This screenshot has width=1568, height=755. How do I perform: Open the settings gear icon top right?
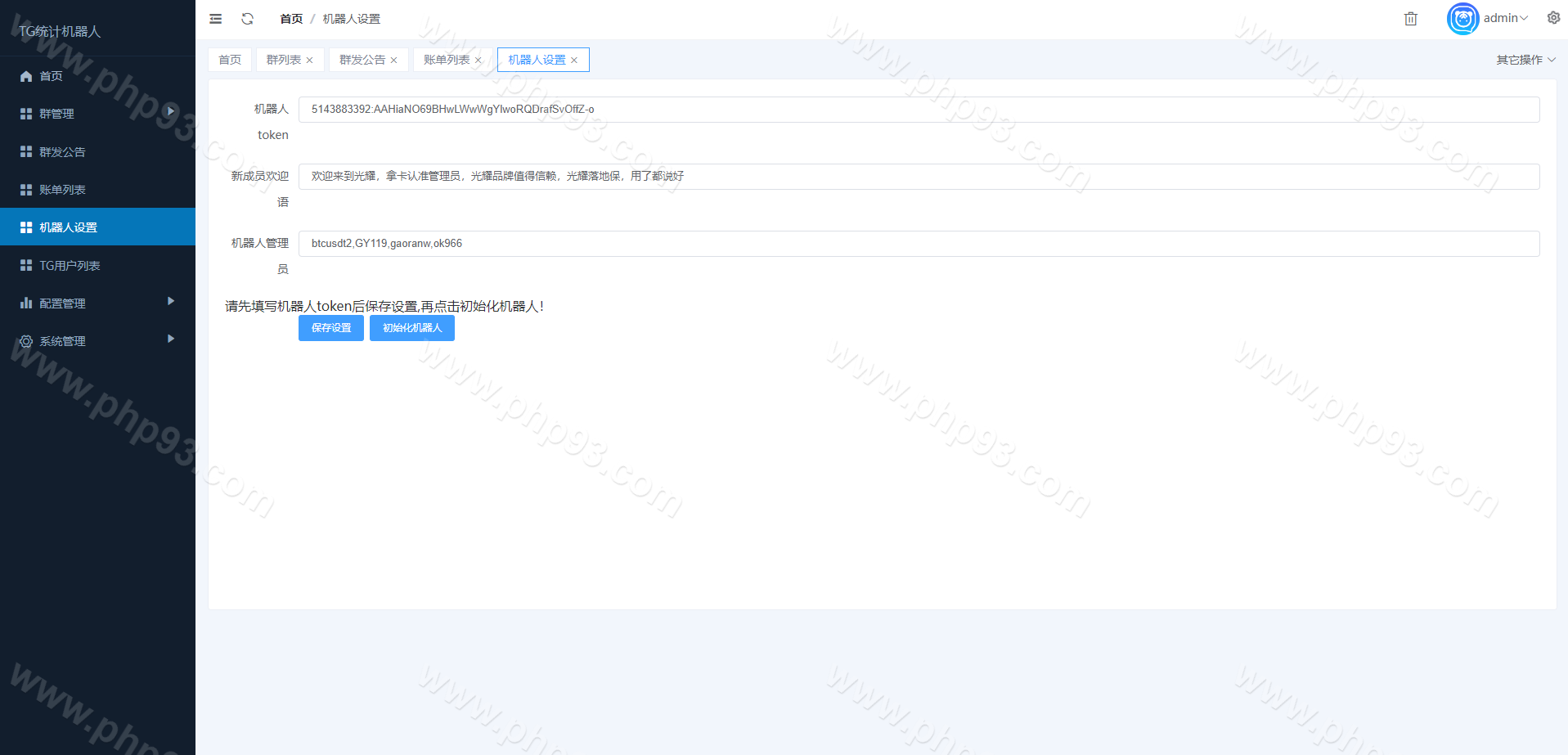[1553, 18]
